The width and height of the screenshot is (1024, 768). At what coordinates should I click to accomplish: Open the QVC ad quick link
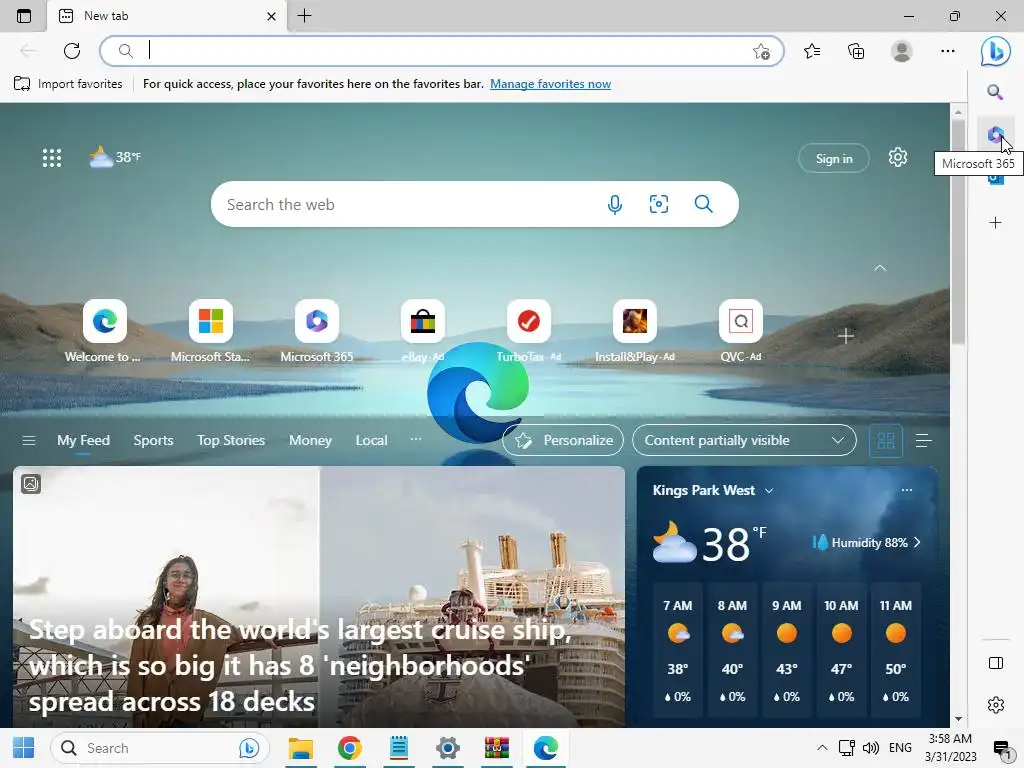(741, 331)
